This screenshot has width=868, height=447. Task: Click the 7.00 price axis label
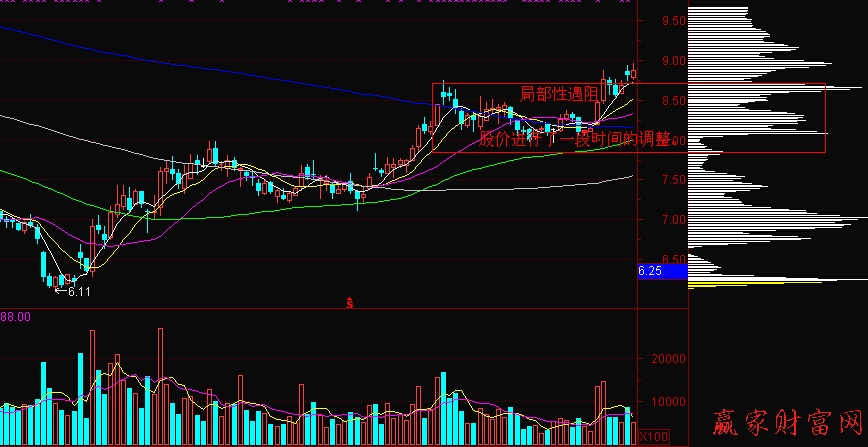click(x=673, y=220)
